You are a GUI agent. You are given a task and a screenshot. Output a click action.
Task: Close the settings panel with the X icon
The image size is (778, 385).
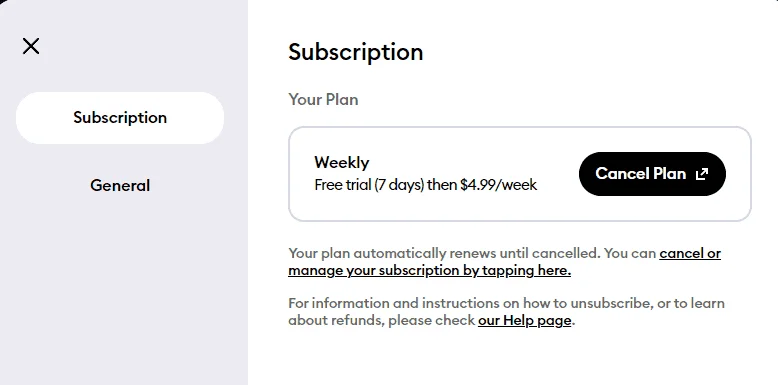coord(31,46)
